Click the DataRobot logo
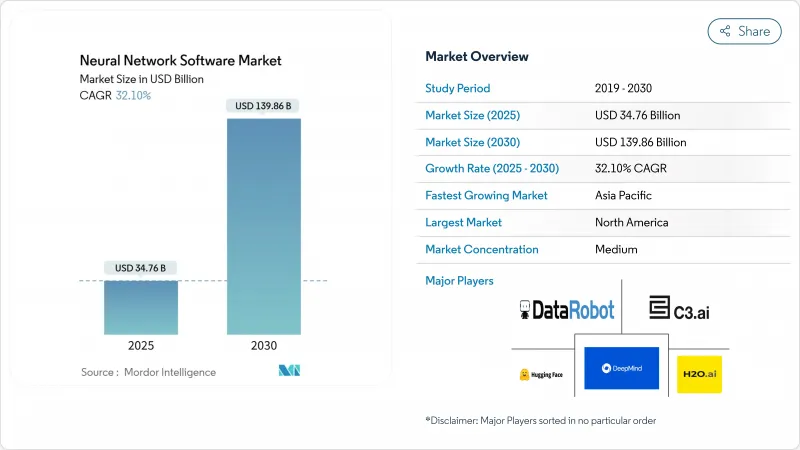 (x=567, y=310)
